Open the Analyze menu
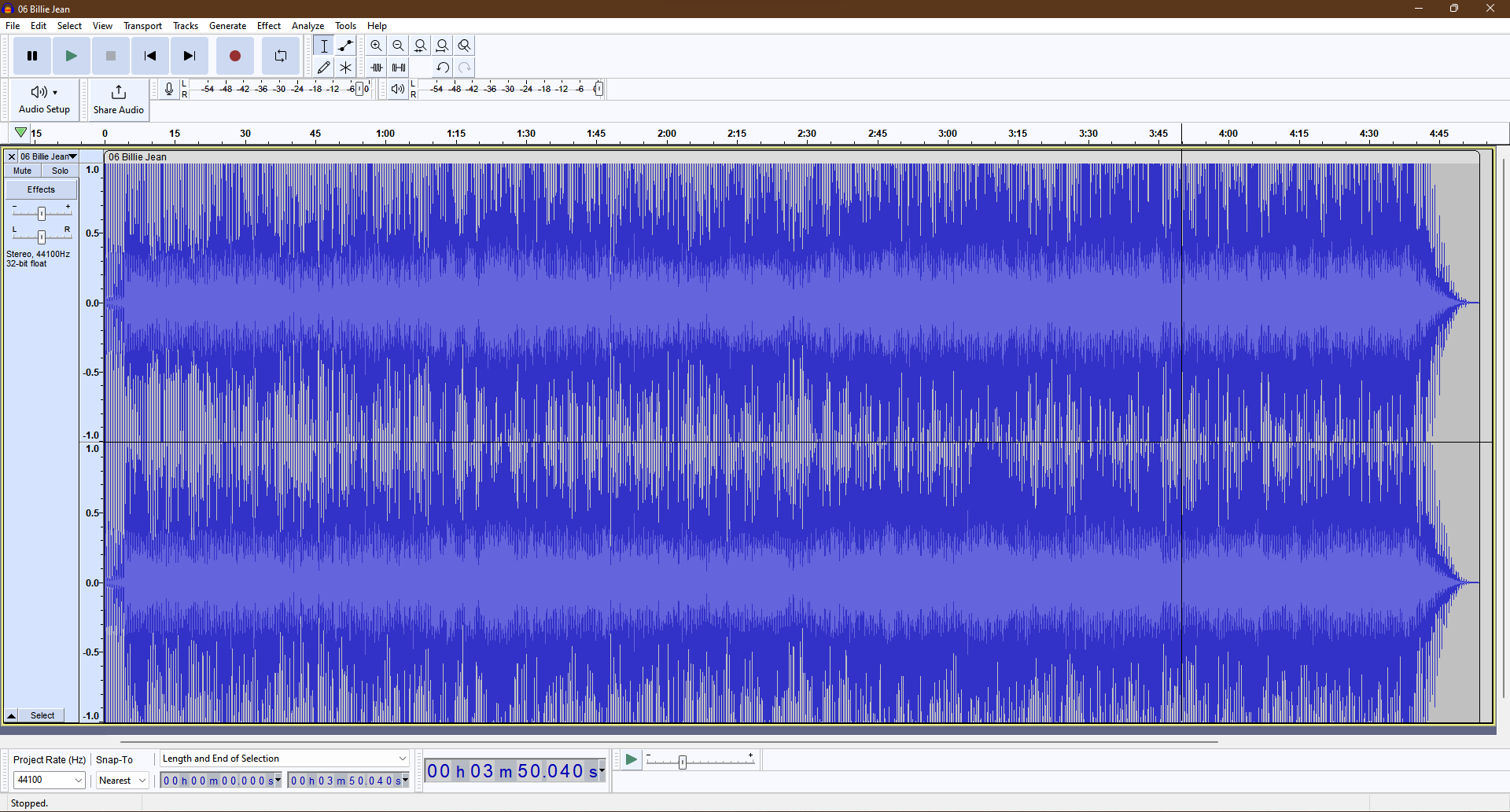Image resolution: width=1510 pixels, height=812 pixels. click(308, 26)
